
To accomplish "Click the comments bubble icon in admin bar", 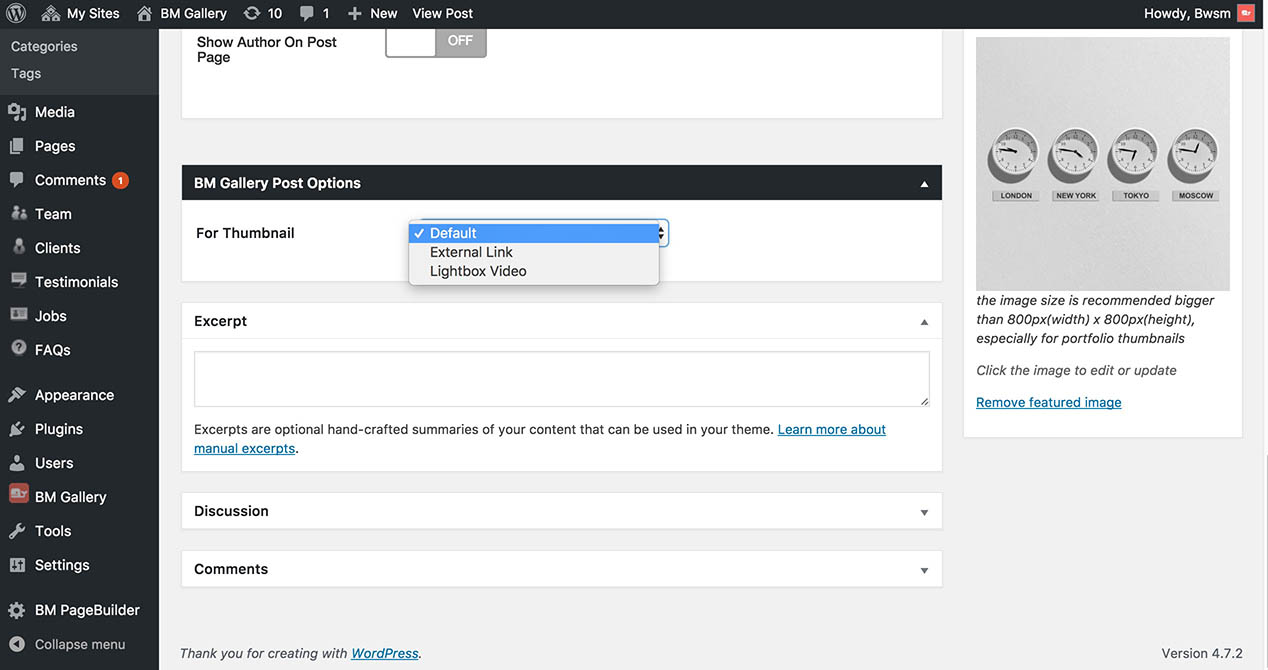I will (x=307, y=13).
